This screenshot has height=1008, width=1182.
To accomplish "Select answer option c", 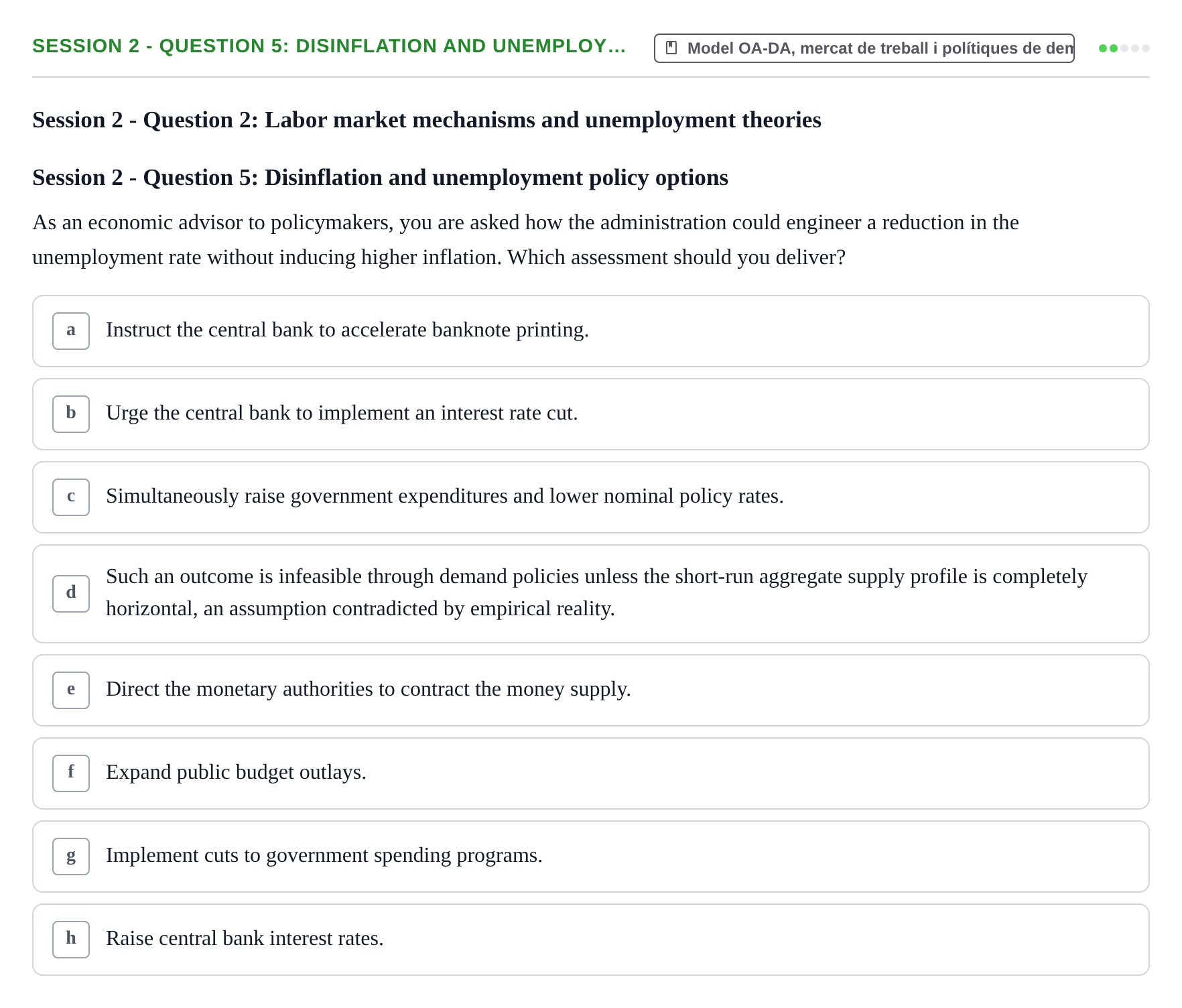I will (x=590, y=497).
